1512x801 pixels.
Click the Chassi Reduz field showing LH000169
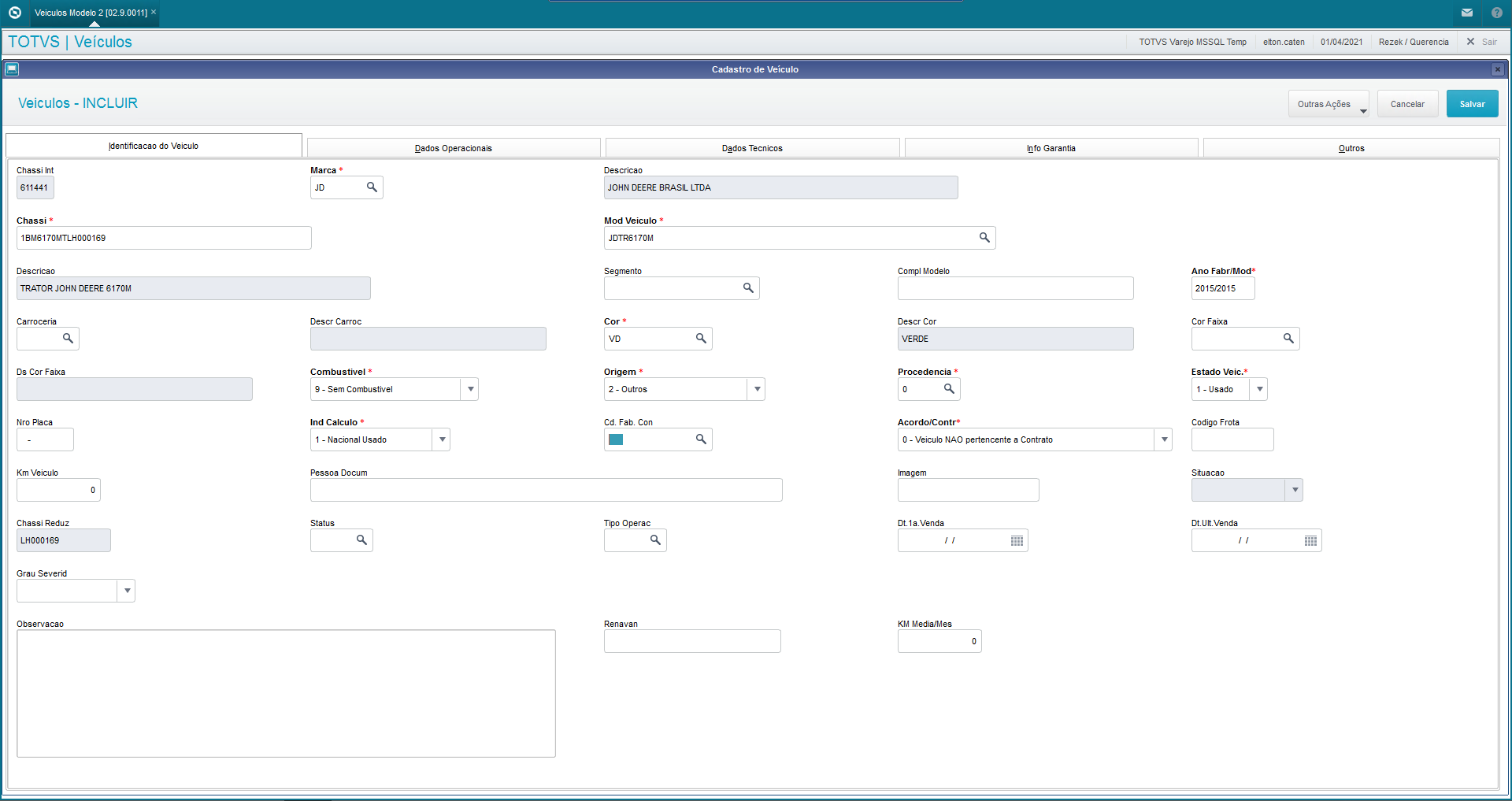[64, 540]
